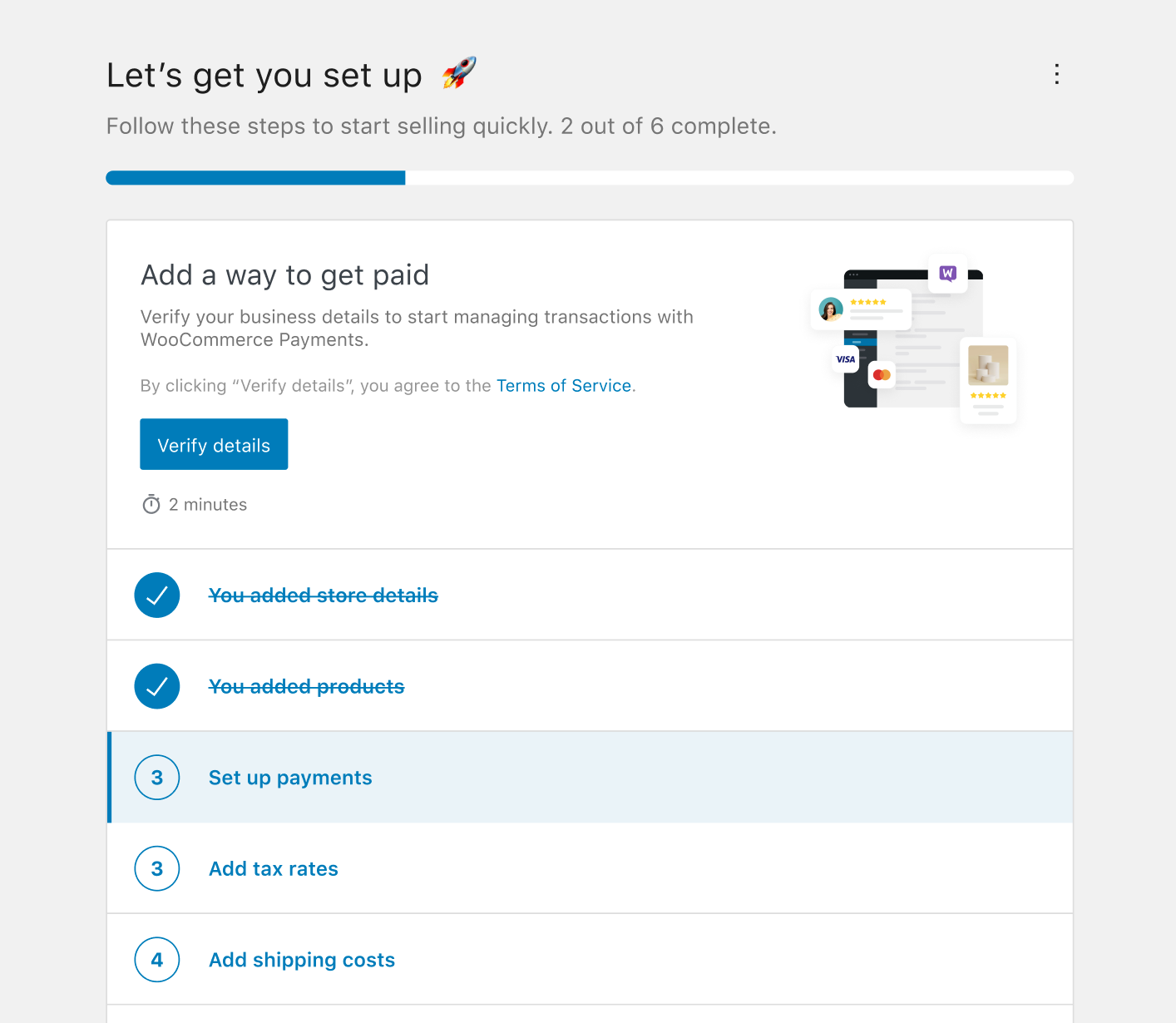Open the Terms of Service link
This screenshot has height=1023, width=1176.
[x=563, y=385]
